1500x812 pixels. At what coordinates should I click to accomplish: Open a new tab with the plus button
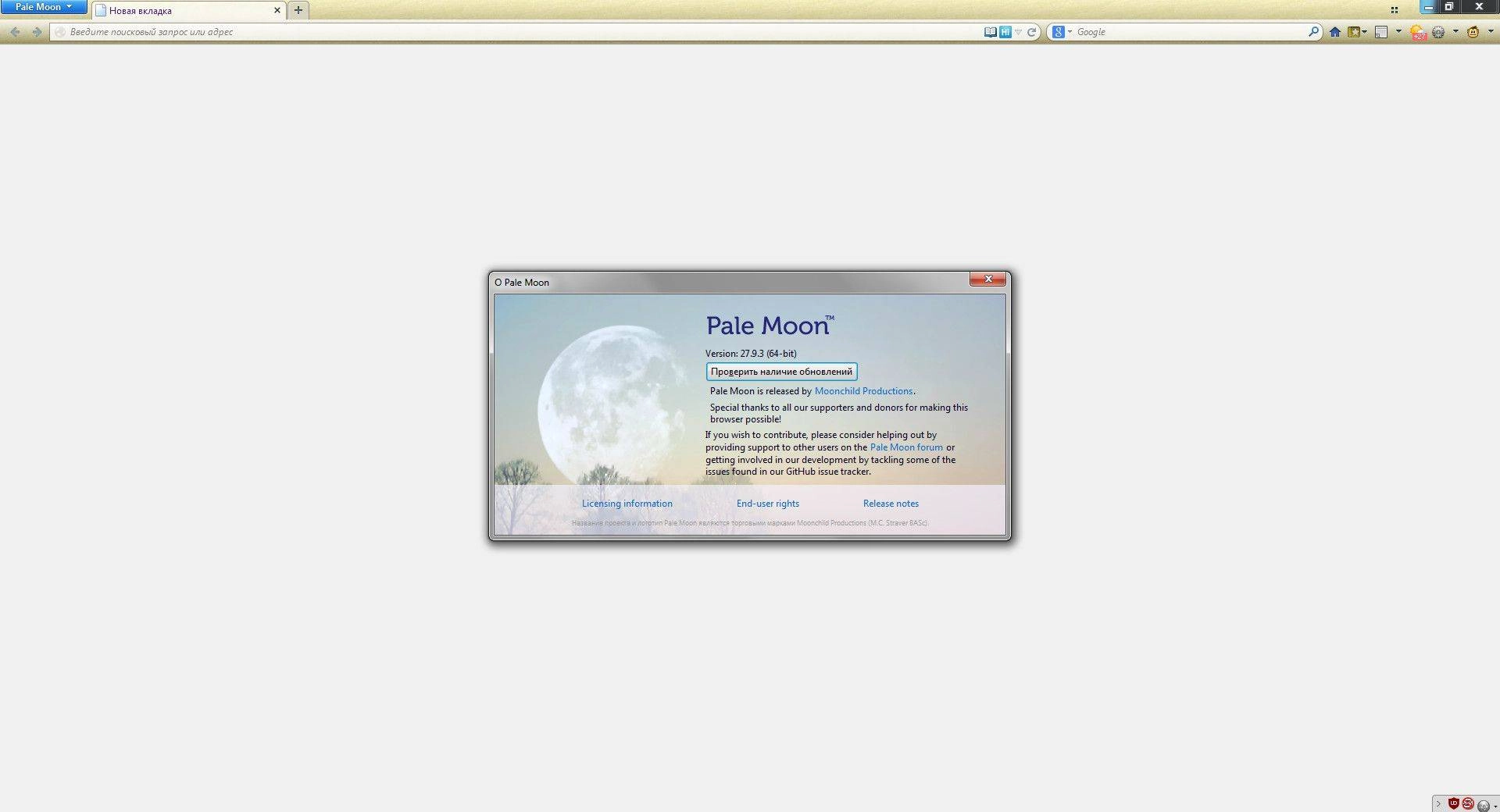point(298,10)
